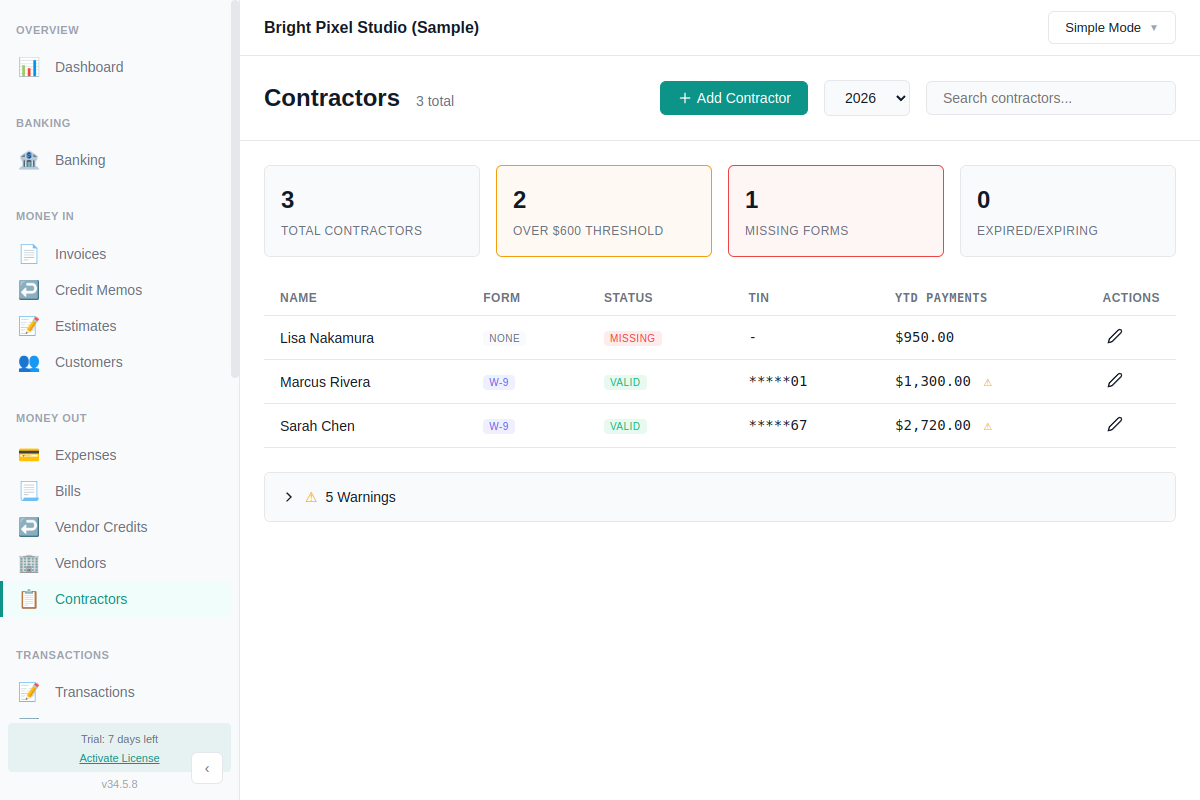The height and width of the screenshot is (800, 1200).
Task: Navigate to Bills in the sidebar
Action: coord(68,491)
